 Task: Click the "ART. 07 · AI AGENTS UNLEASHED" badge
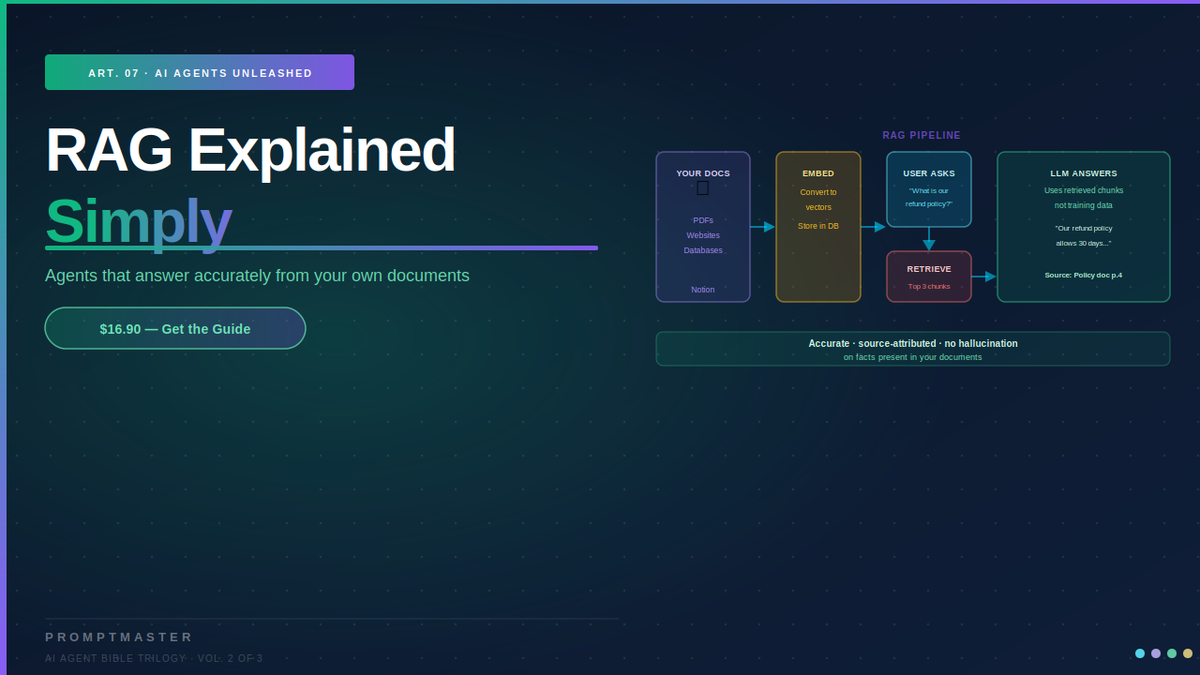pos(200,72)
